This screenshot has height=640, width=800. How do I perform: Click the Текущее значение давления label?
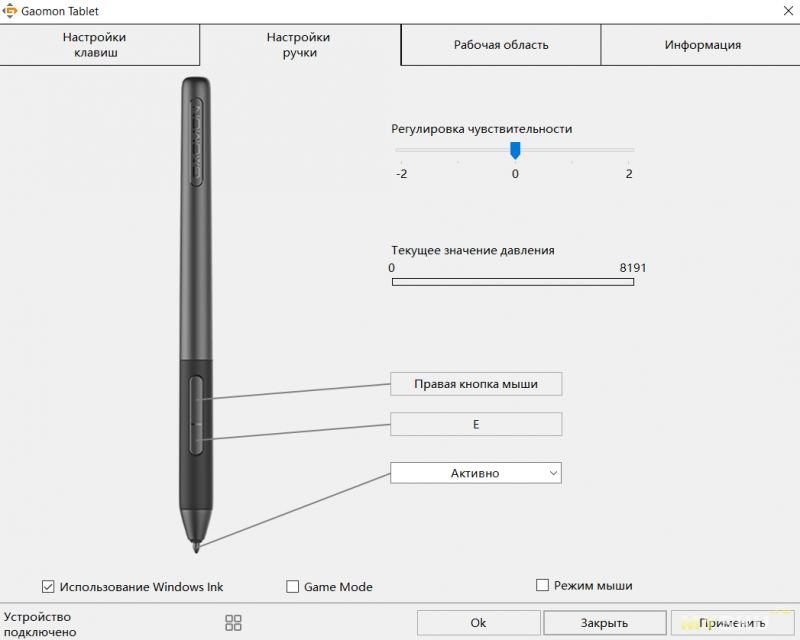473,251
